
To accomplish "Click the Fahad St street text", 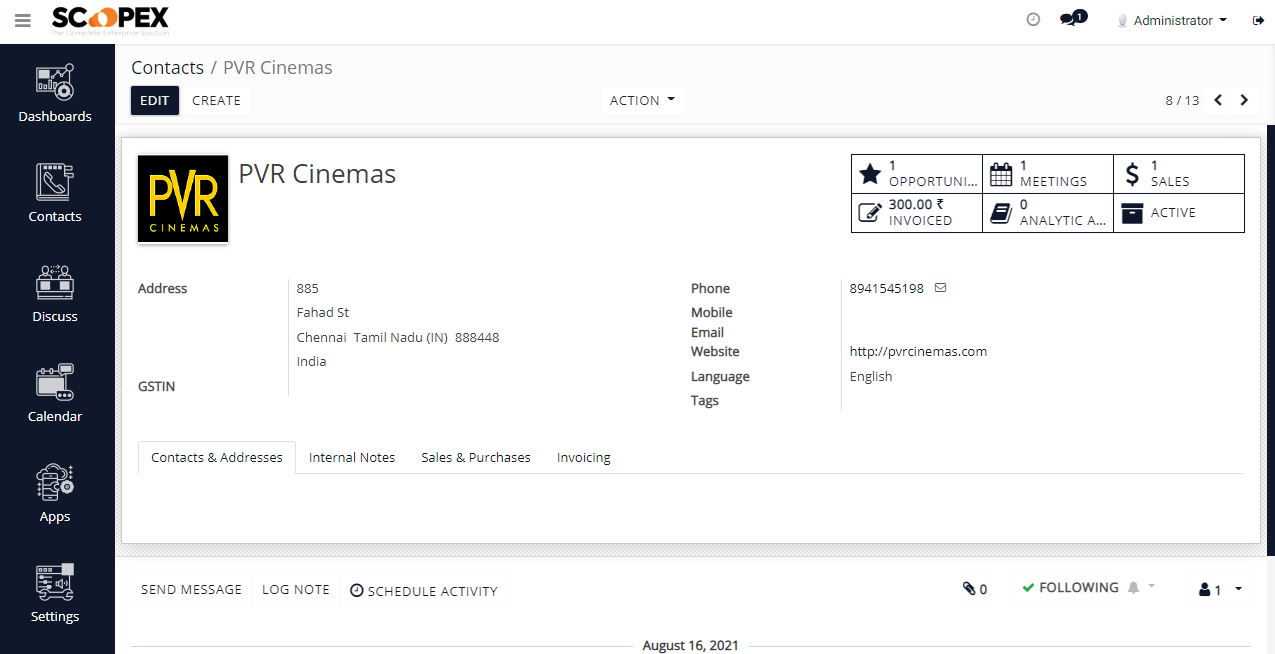I will [323, 312].
